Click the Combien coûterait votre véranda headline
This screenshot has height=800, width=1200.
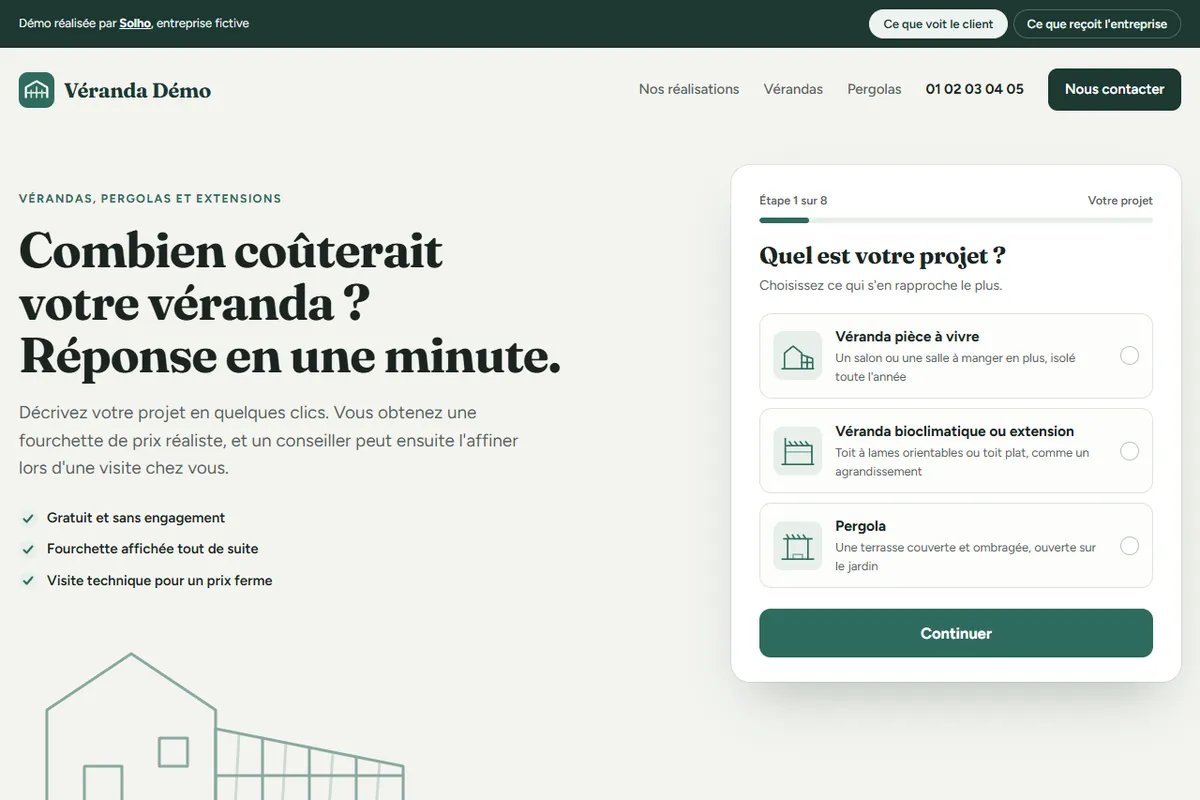pyautogui.click(x=290, y=303)
